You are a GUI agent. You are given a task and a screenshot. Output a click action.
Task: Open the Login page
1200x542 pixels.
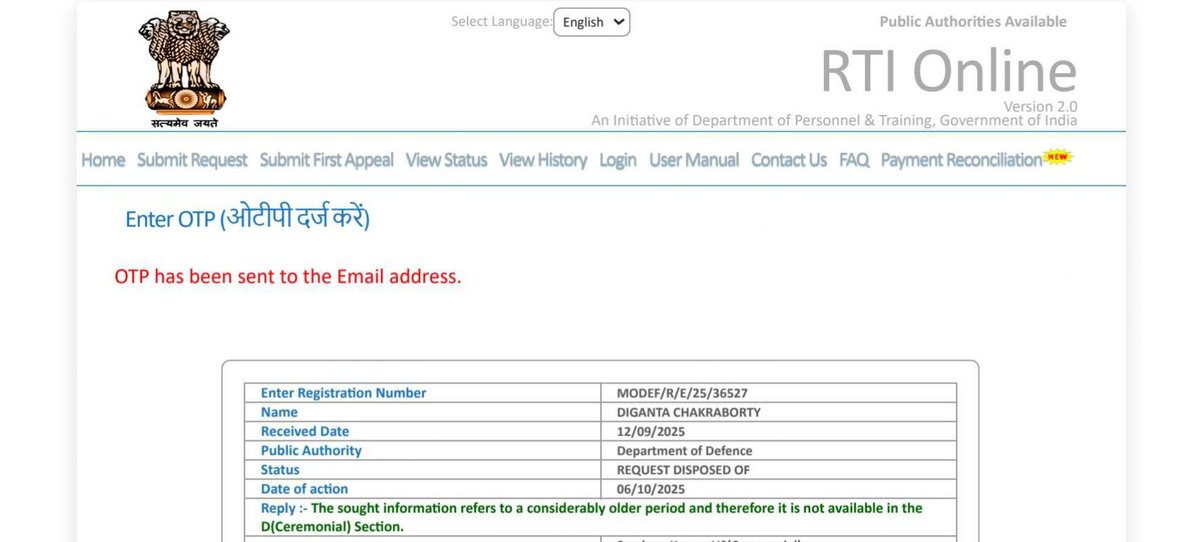tap(618, 160)
